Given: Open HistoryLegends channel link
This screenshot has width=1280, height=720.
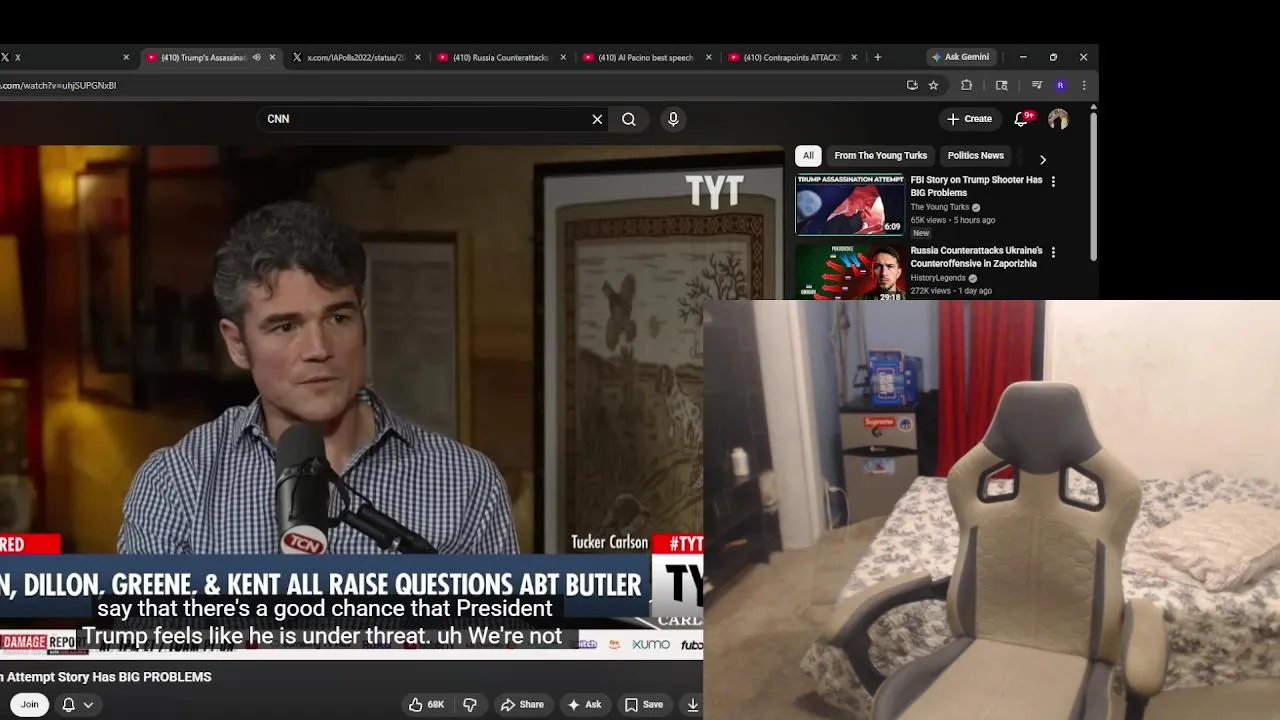Looking at the screenshot, I should click(938, 278).
